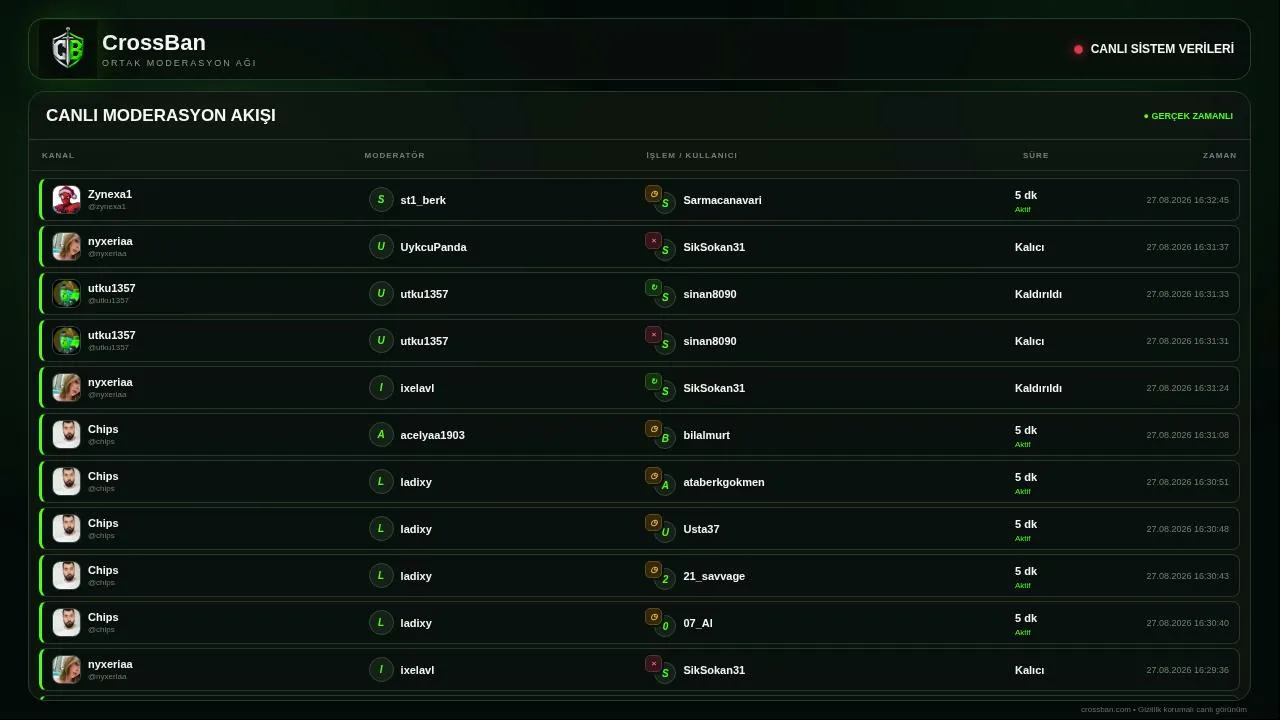Screen dimensions: 1280x720
Task: Click the timeout icon beside bilalmurt
Action: [653, 429]
